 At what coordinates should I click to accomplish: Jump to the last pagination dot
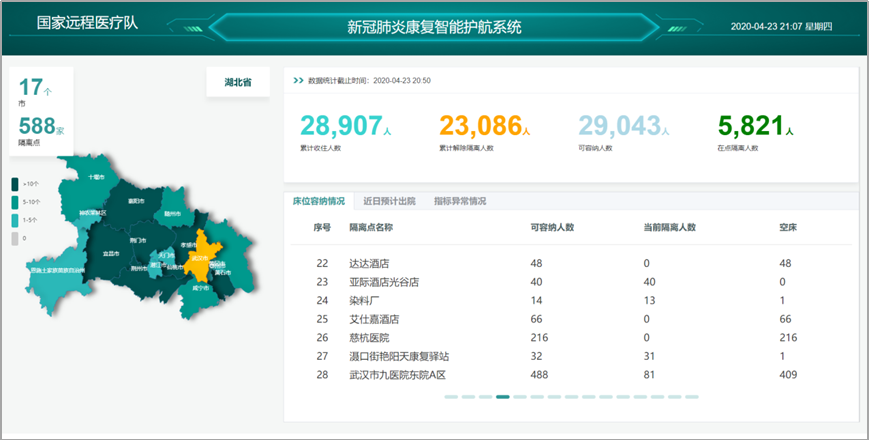(691, 397)
